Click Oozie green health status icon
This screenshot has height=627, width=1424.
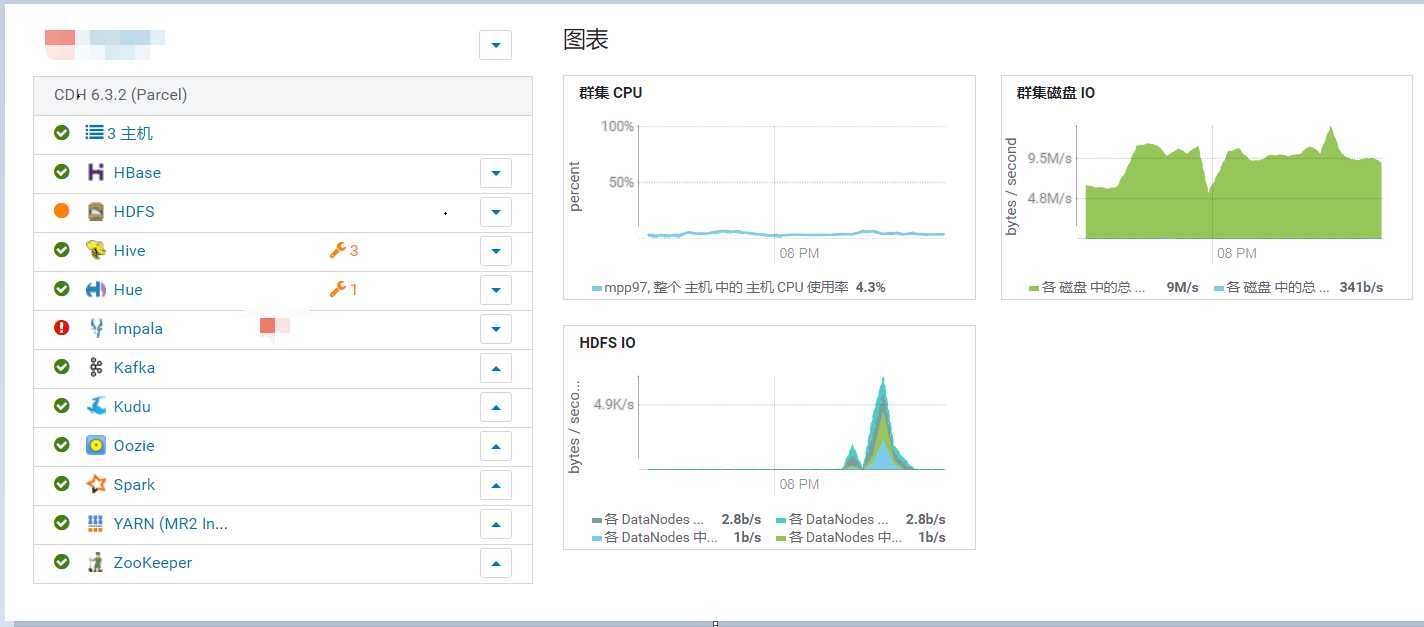click(62, 445)
